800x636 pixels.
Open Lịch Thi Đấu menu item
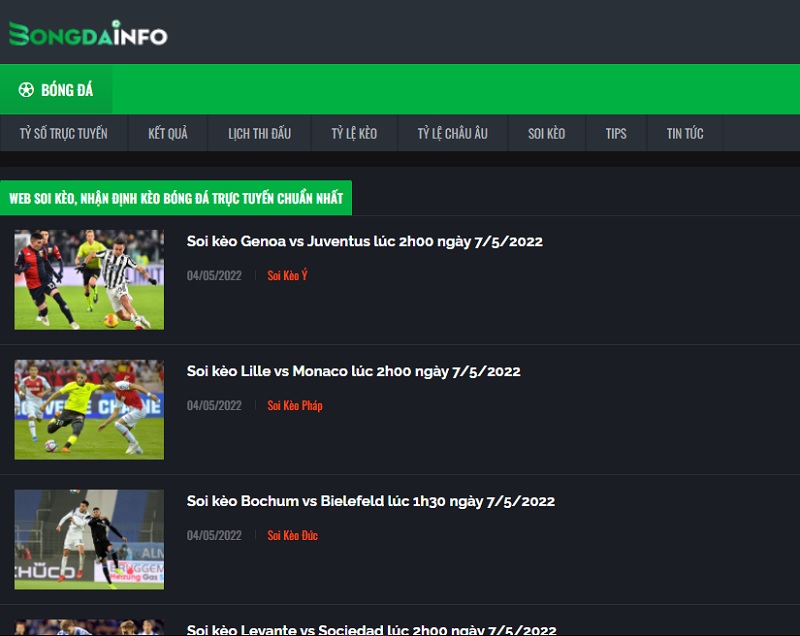(x=259, y=134)
